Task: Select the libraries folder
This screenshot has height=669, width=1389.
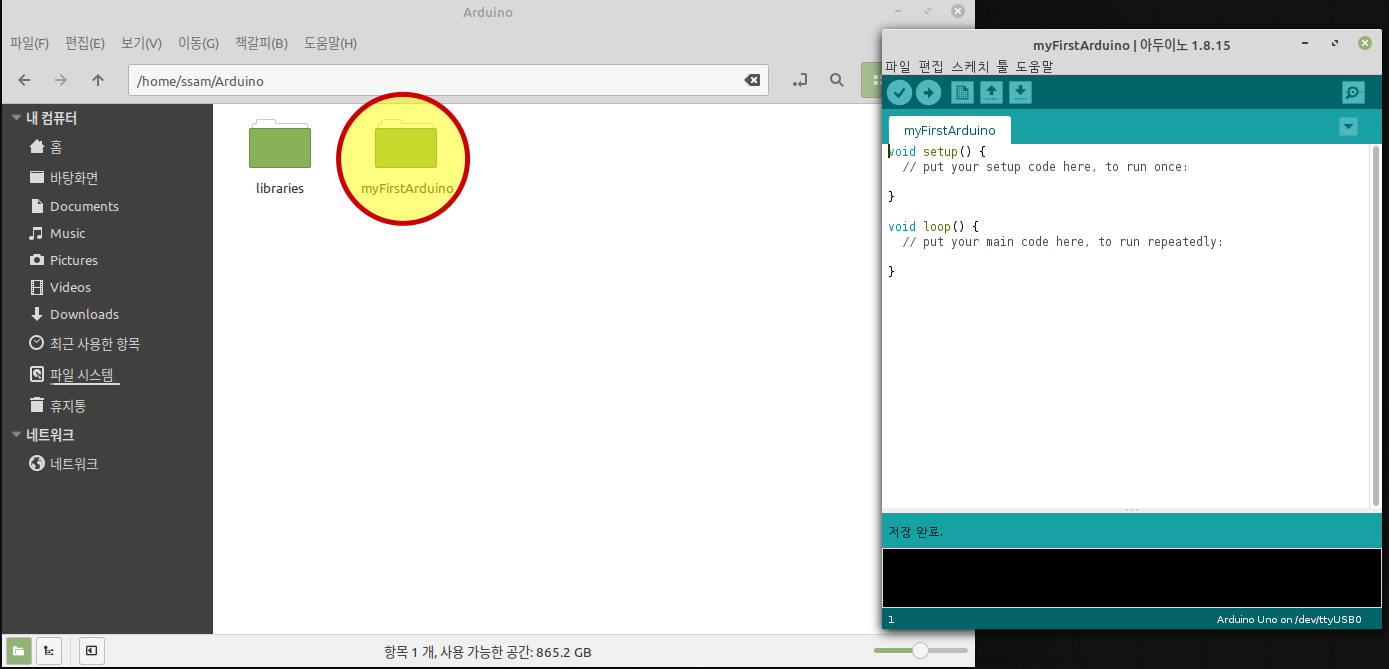Action: click(280, 157)
